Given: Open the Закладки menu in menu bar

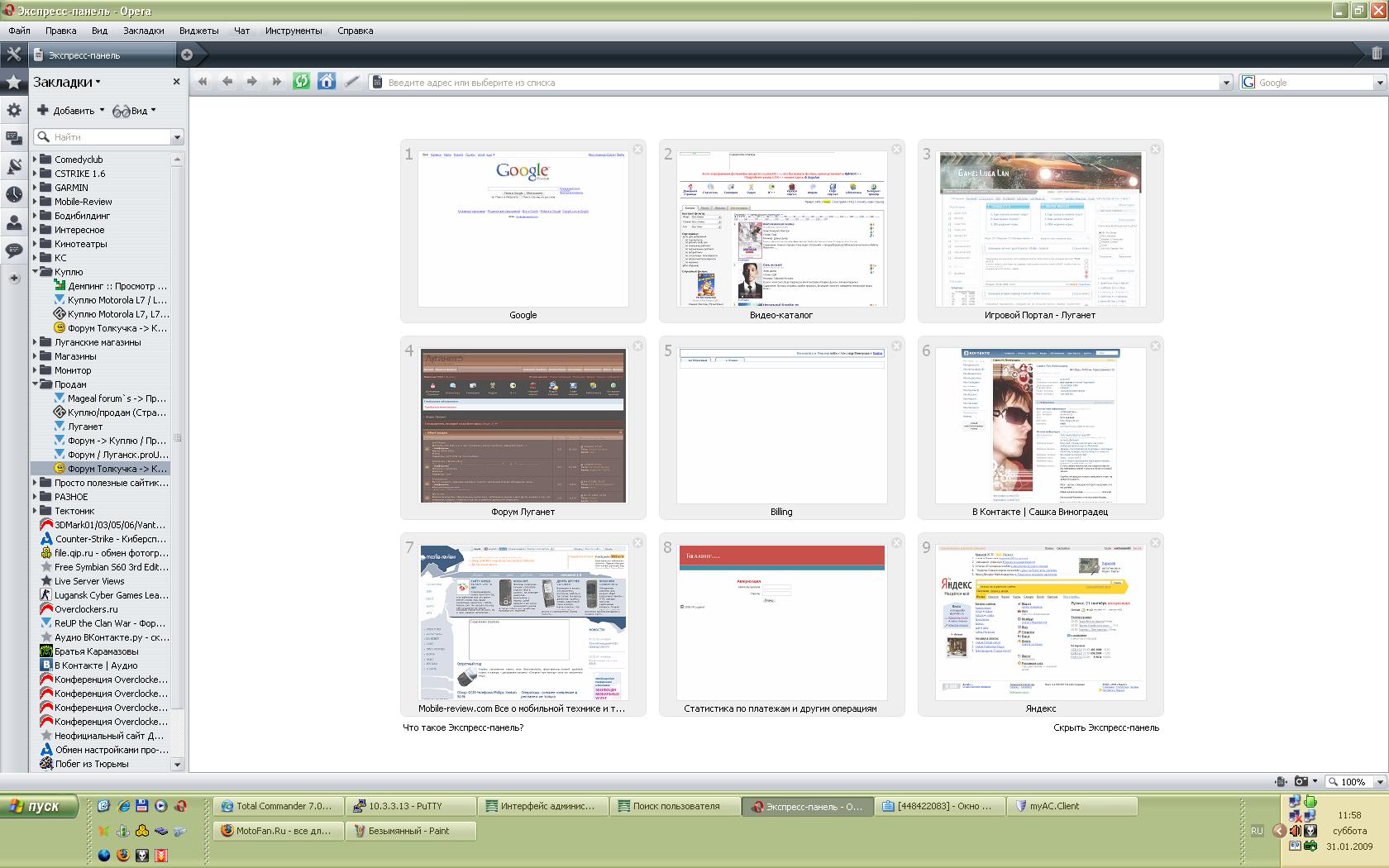Looking at the screenshot, I should click(144, 31).
